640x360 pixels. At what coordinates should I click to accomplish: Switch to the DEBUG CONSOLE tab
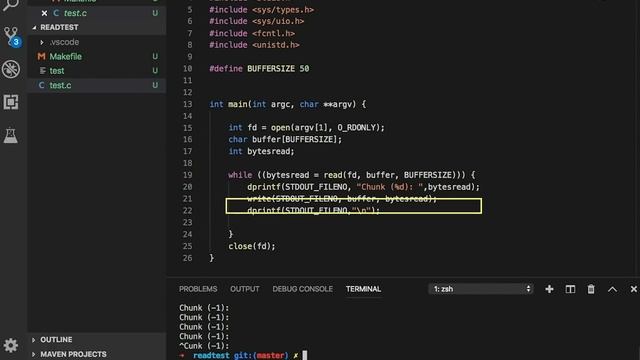tap(302, 289)
